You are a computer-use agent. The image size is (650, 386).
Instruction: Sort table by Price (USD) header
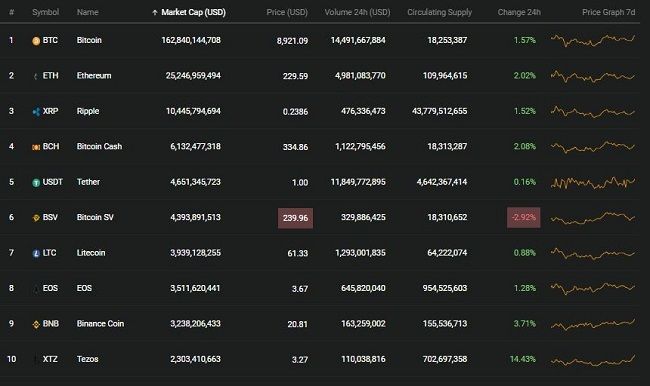[x=287, y=12]
